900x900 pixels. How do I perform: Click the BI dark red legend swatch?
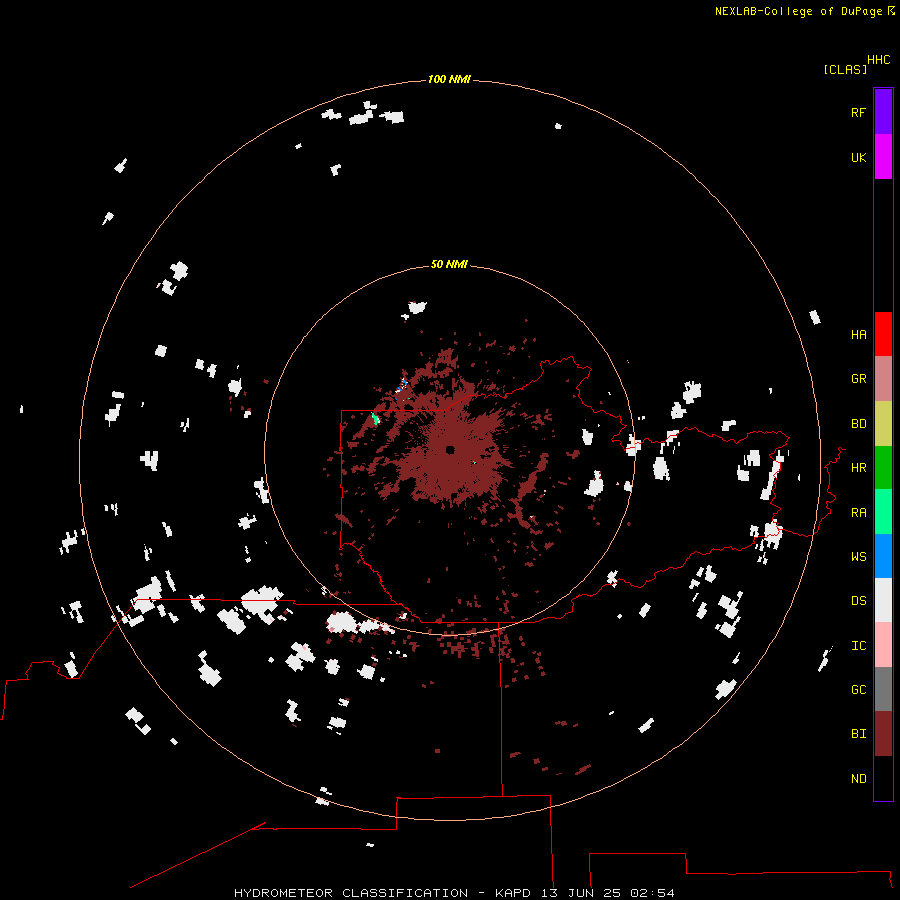point(883,734)
